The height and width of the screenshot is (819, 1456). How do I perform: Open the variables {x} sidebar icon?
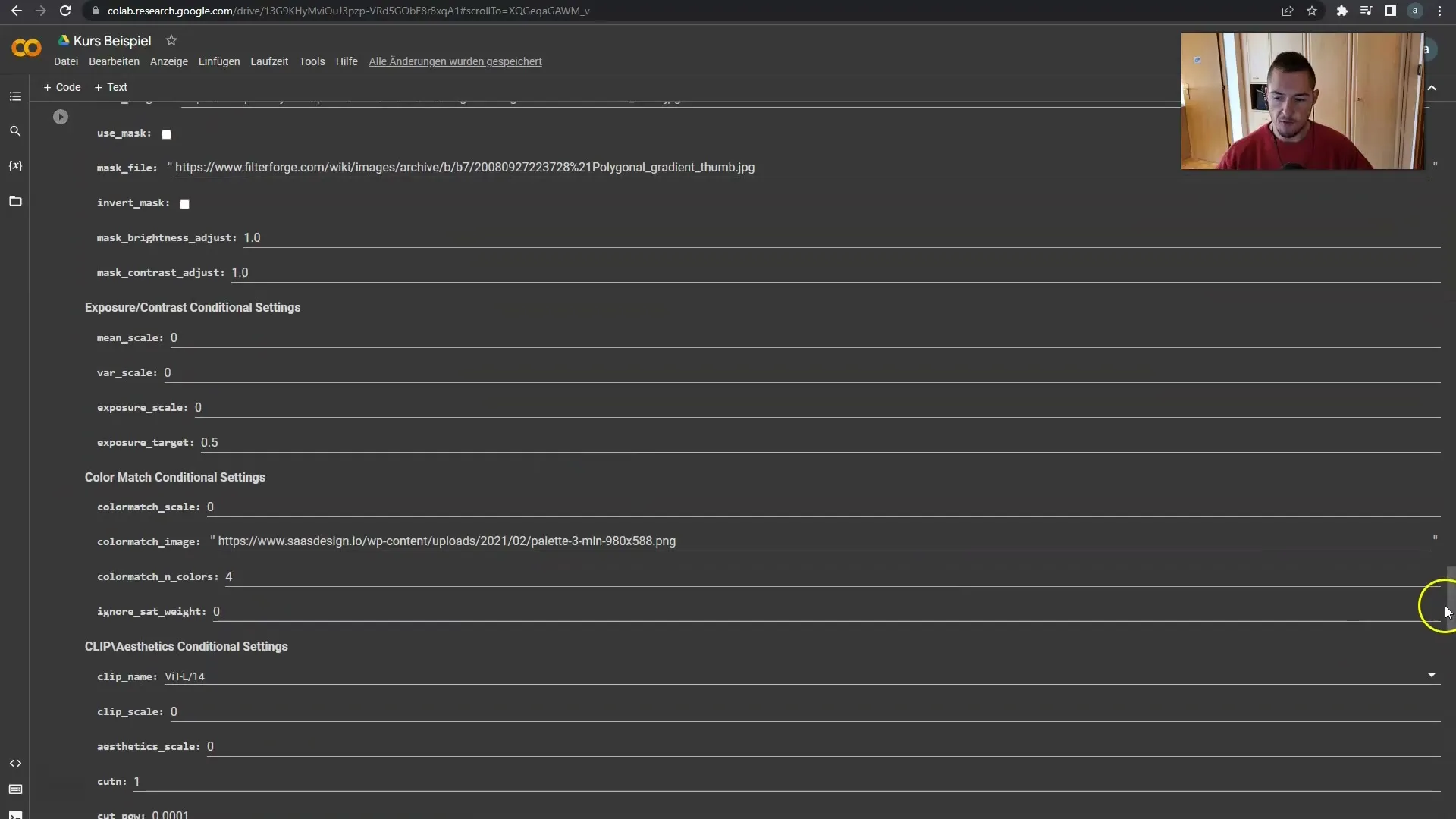[15, 165]
